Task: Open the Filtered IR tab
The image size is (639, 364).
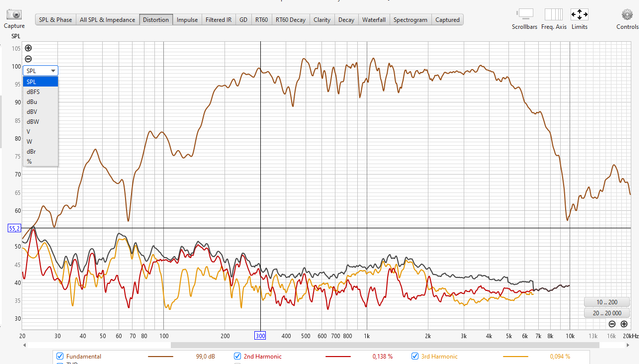Action: pos(218,20)
